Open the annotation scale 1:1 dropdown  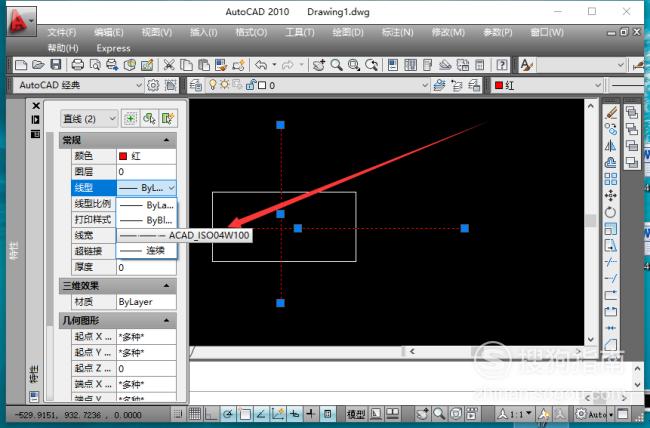(x=529, y=413)
